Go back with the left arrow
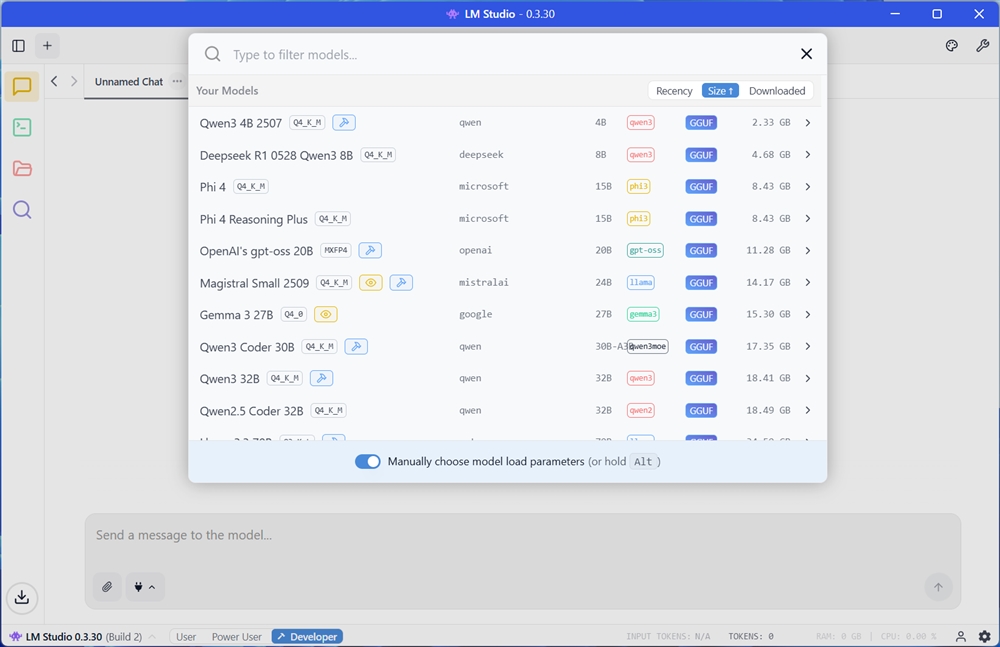This screenshot has width=1000, height=647. pyautogui.click(x=54, y=81)
